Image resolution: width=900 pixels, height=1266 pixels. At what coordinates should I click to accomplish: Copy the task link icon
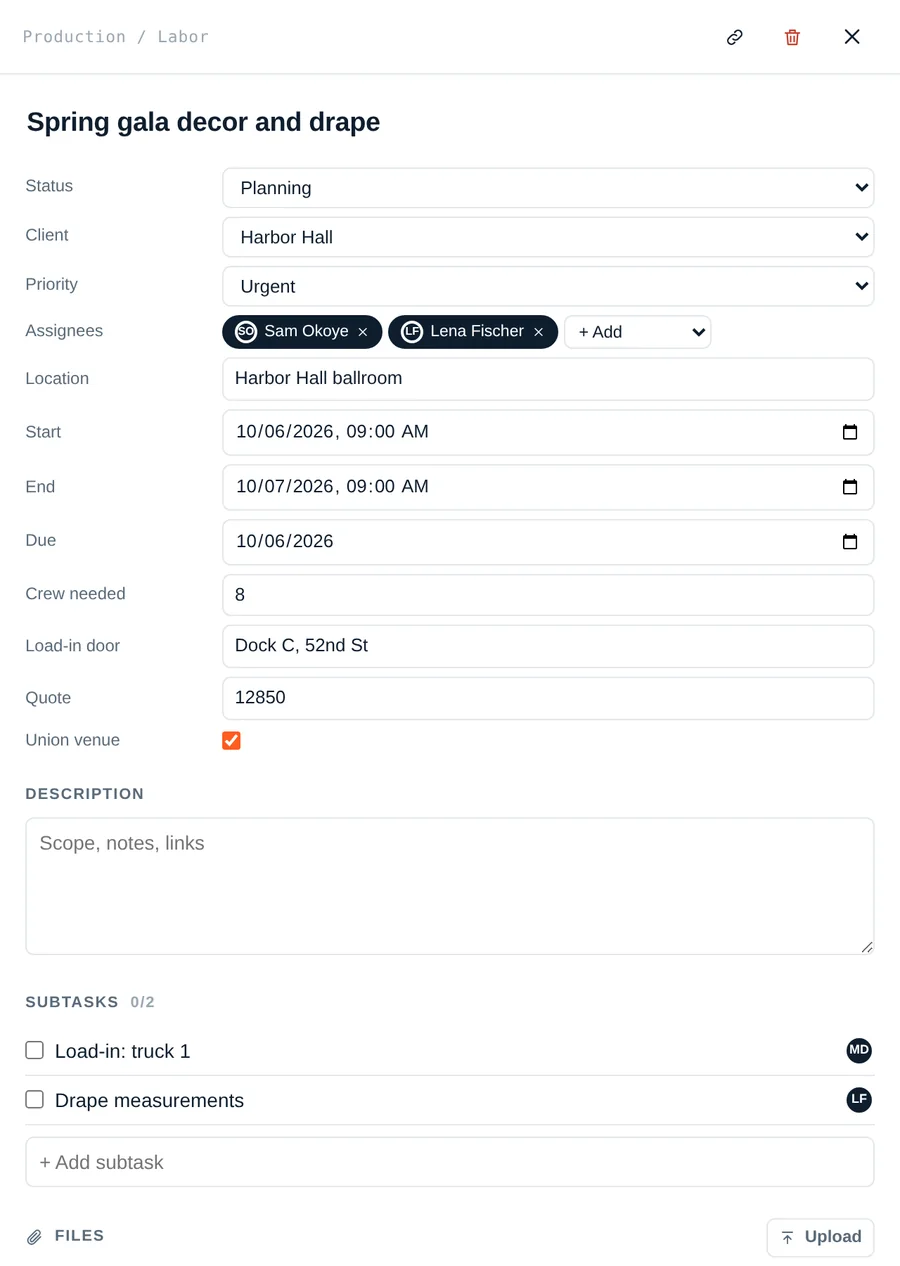734,37
